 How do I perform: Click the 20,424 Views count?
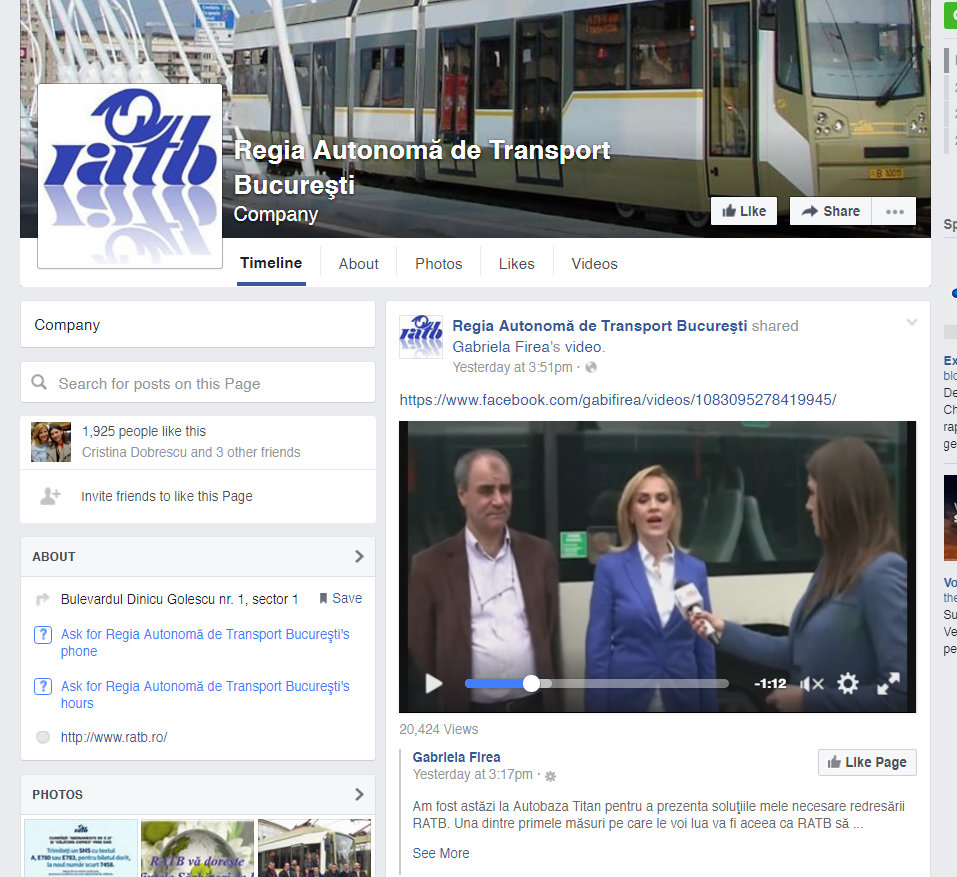coord(439,729)
